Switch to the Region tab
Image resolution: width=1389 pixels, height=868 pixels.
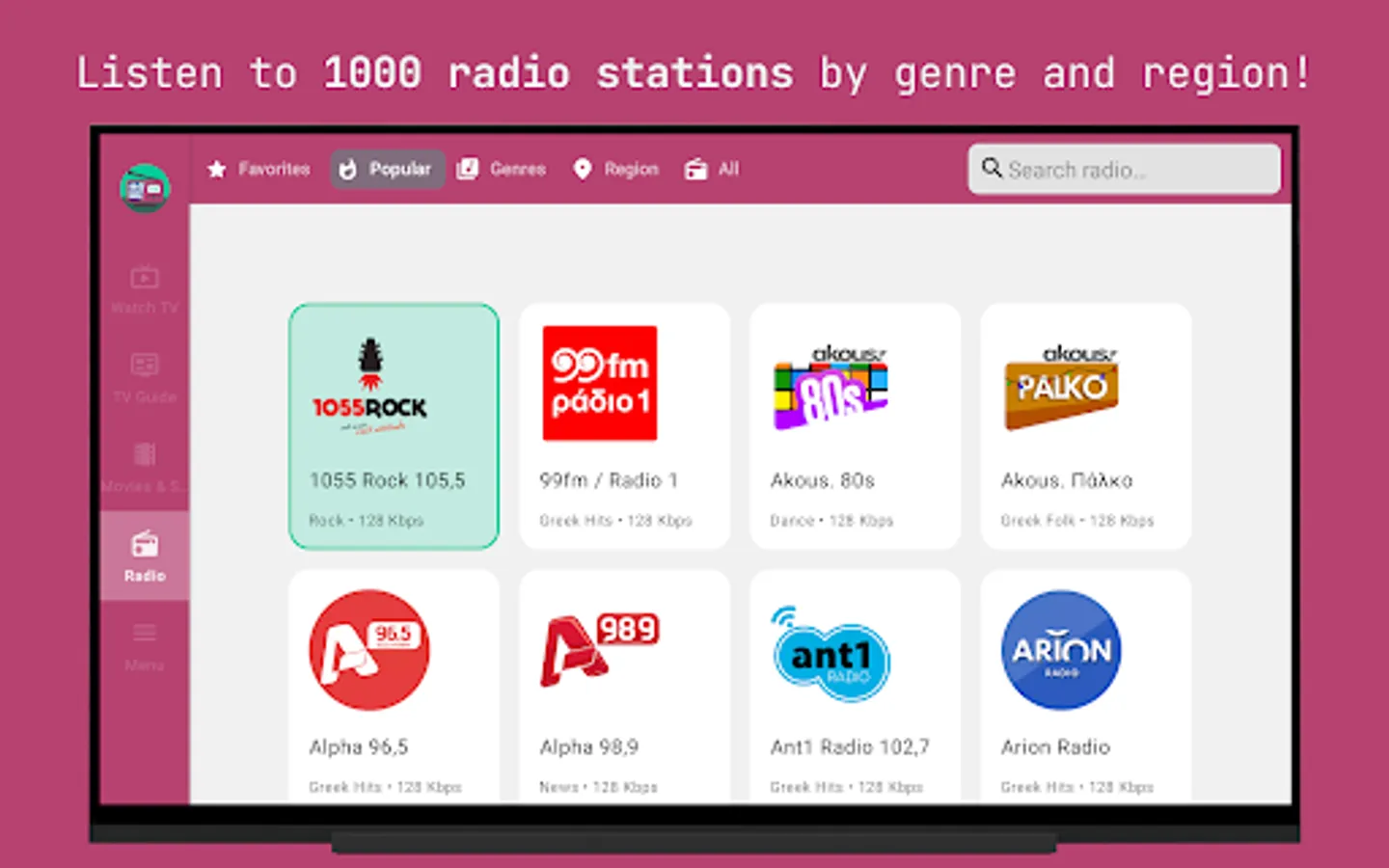615,169
